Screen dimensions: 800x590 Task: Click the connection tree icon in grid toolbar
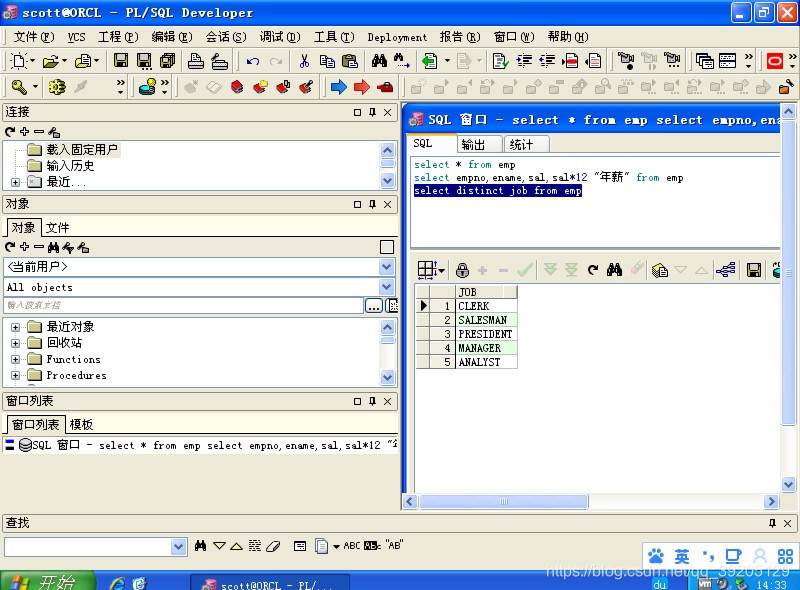click(x=725, y=269)
